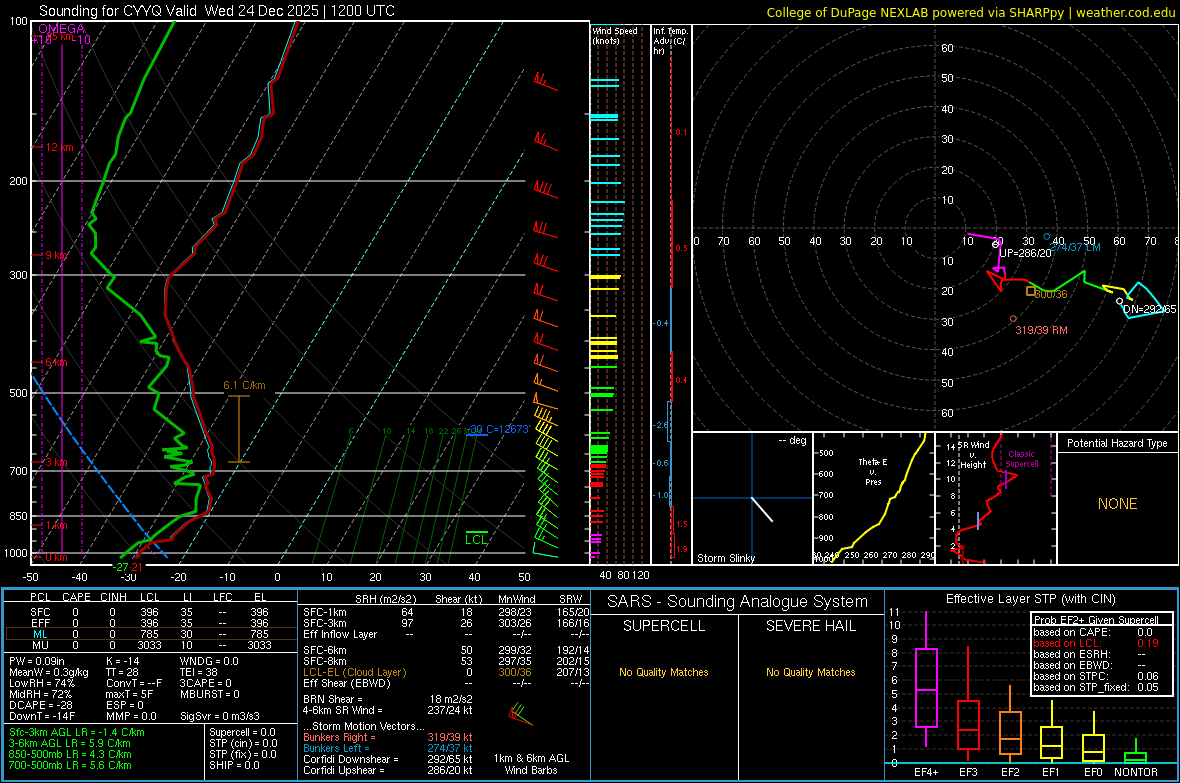
Task: Click the CINH column header
Action: coord(113,597)
